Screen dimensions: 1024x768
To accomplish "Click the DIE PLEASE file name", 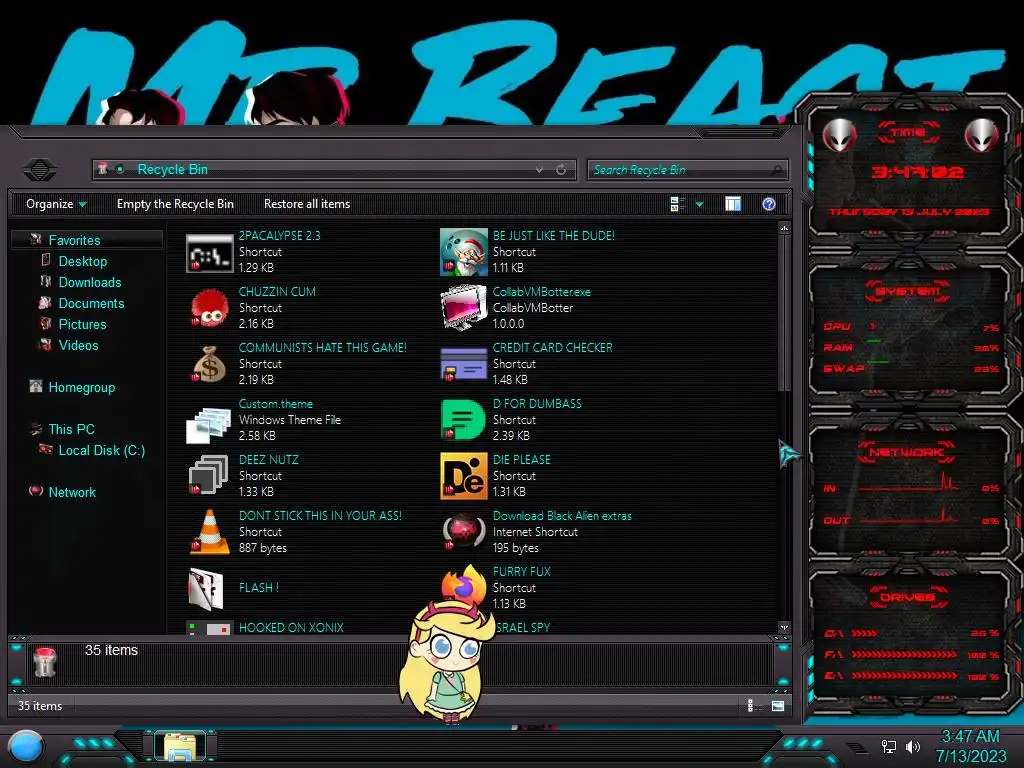I will [x=522, y=460].
